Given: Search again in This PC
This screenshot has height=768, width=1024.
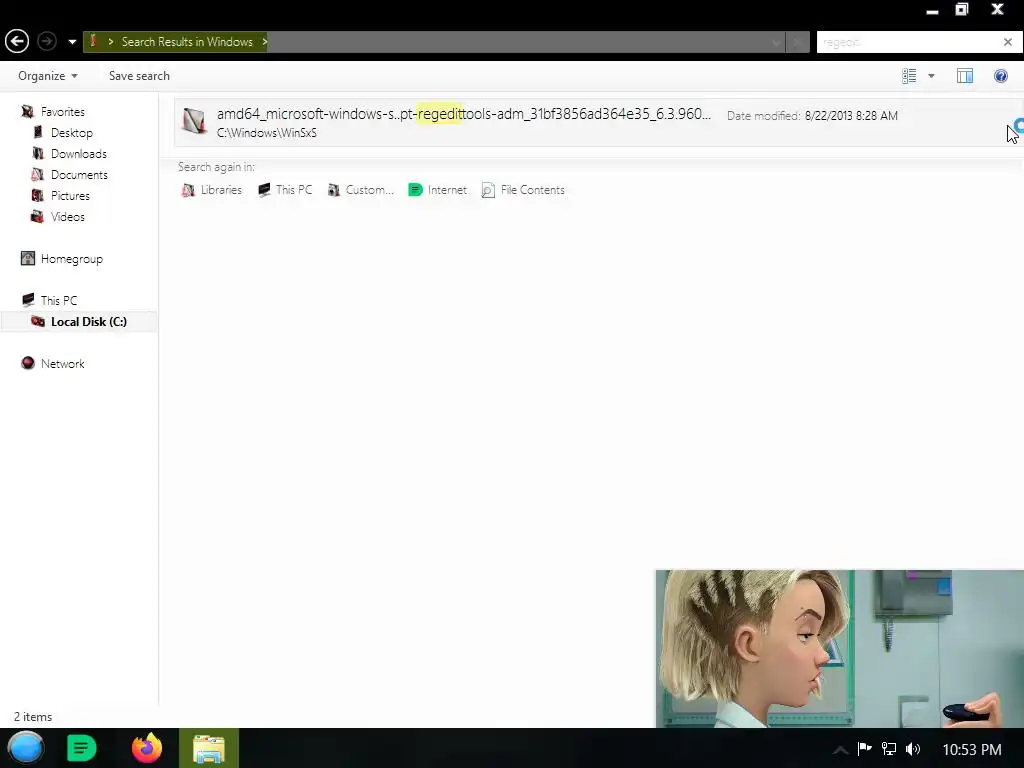Looking at the screenshot, I should coord(285,190).
